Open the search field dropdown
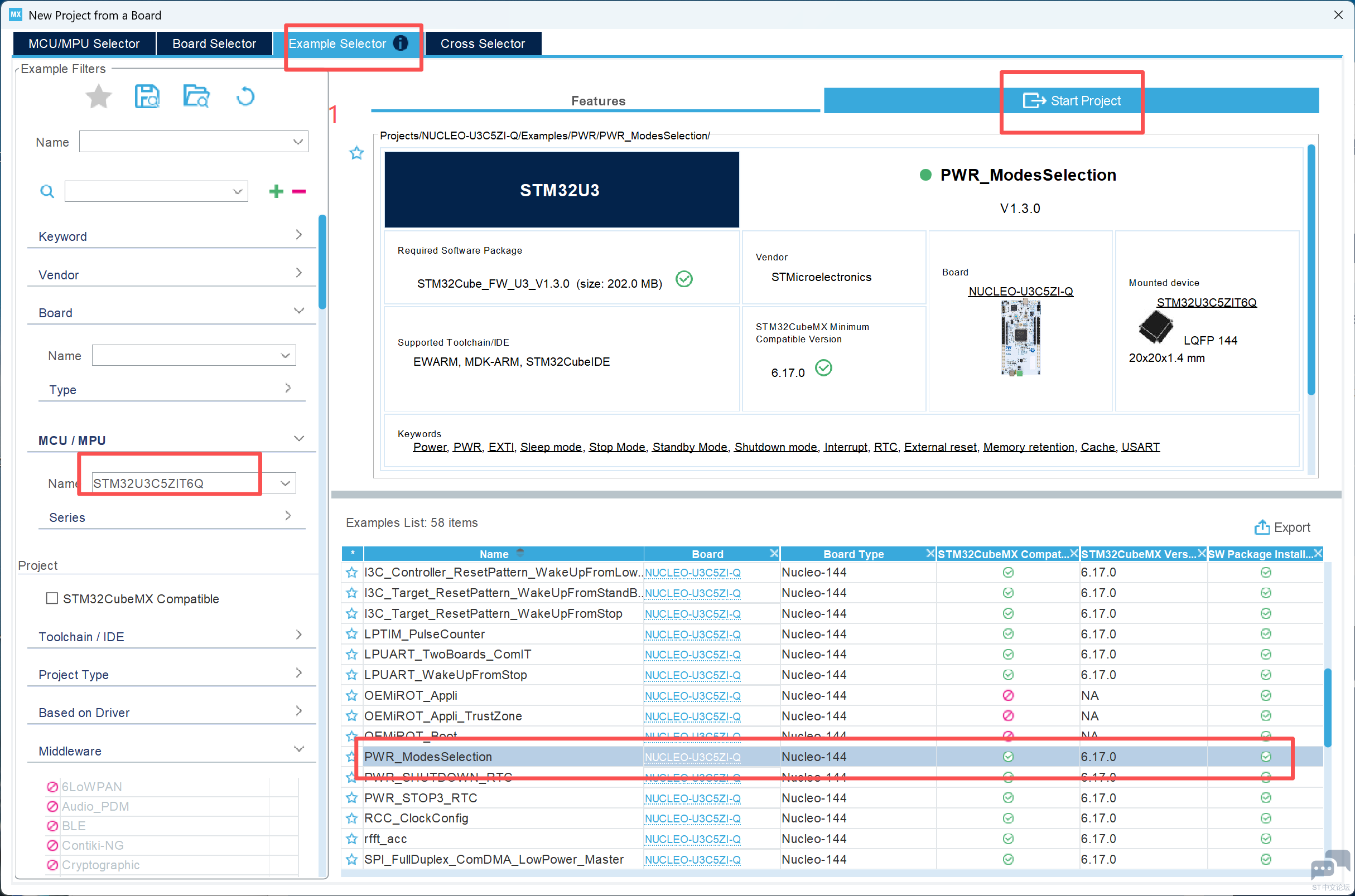1355x896 pixels. [x=237, y=191]
